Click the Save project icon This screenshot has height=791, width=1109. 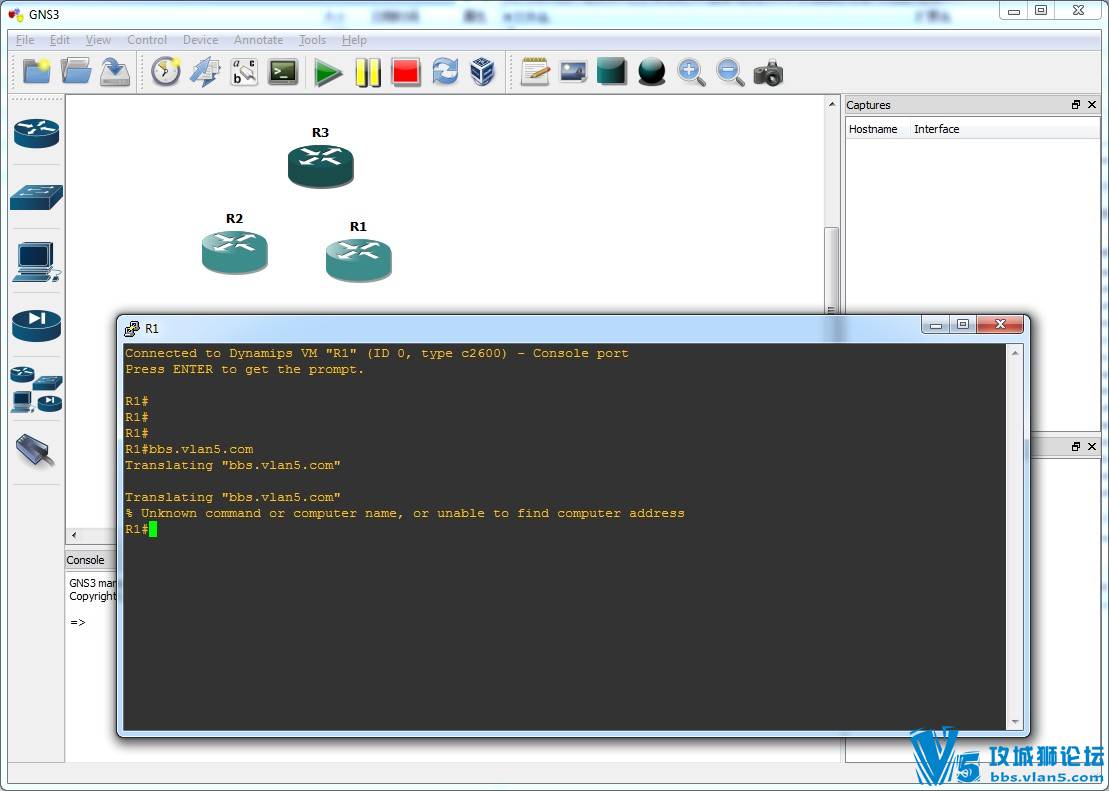(x=115, y=71)
